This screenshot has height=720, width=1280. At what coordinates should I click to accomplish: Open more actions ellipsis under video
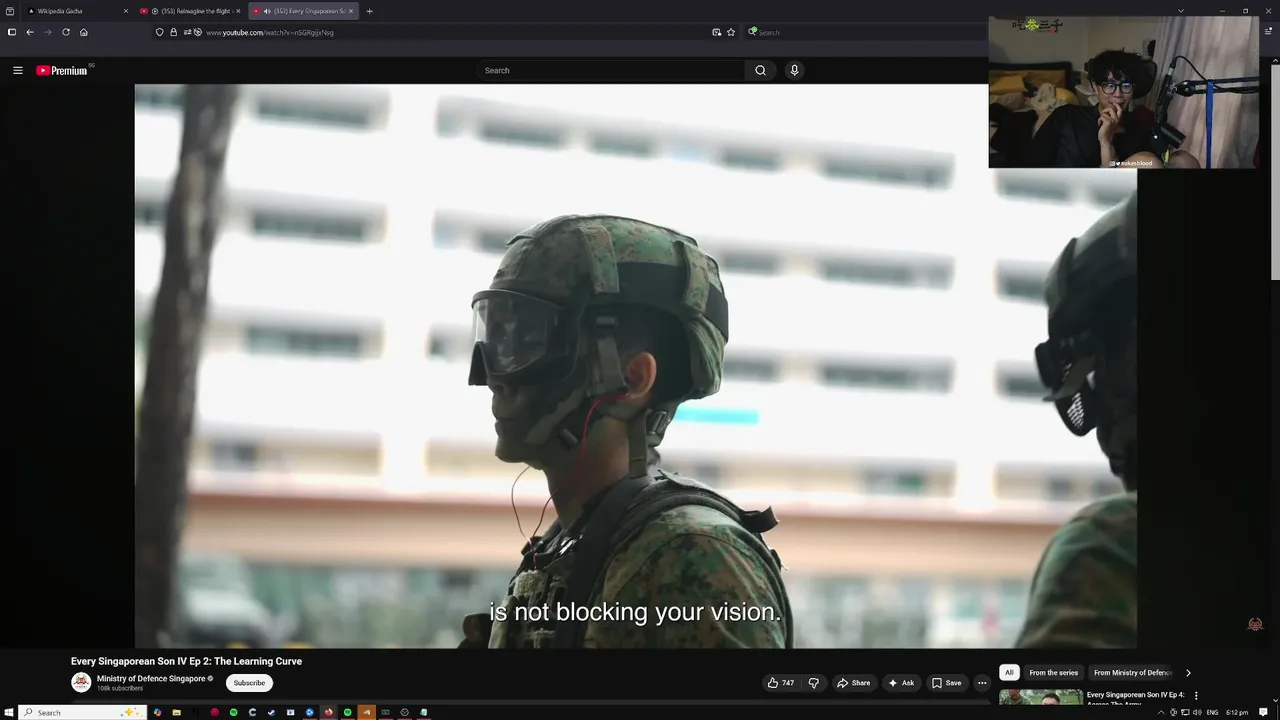(982, 683)
